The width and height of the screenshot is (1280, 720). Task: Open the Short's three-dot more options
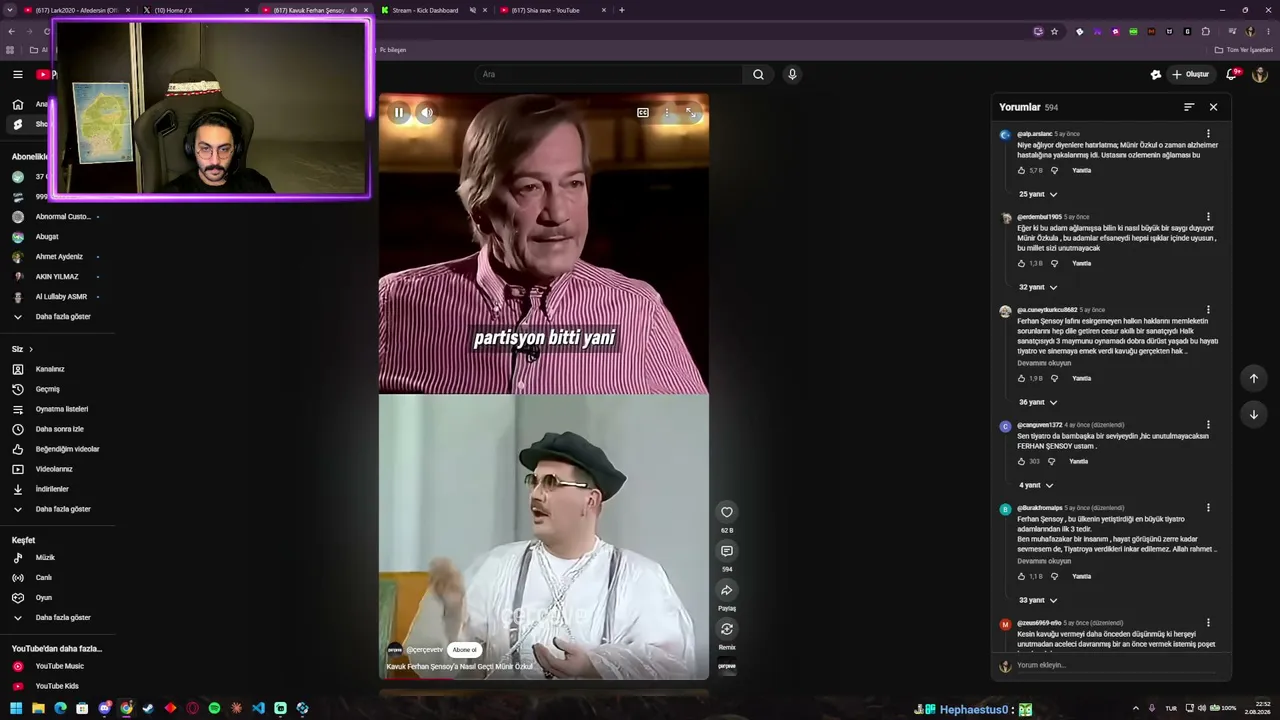(x=667, y=113)
